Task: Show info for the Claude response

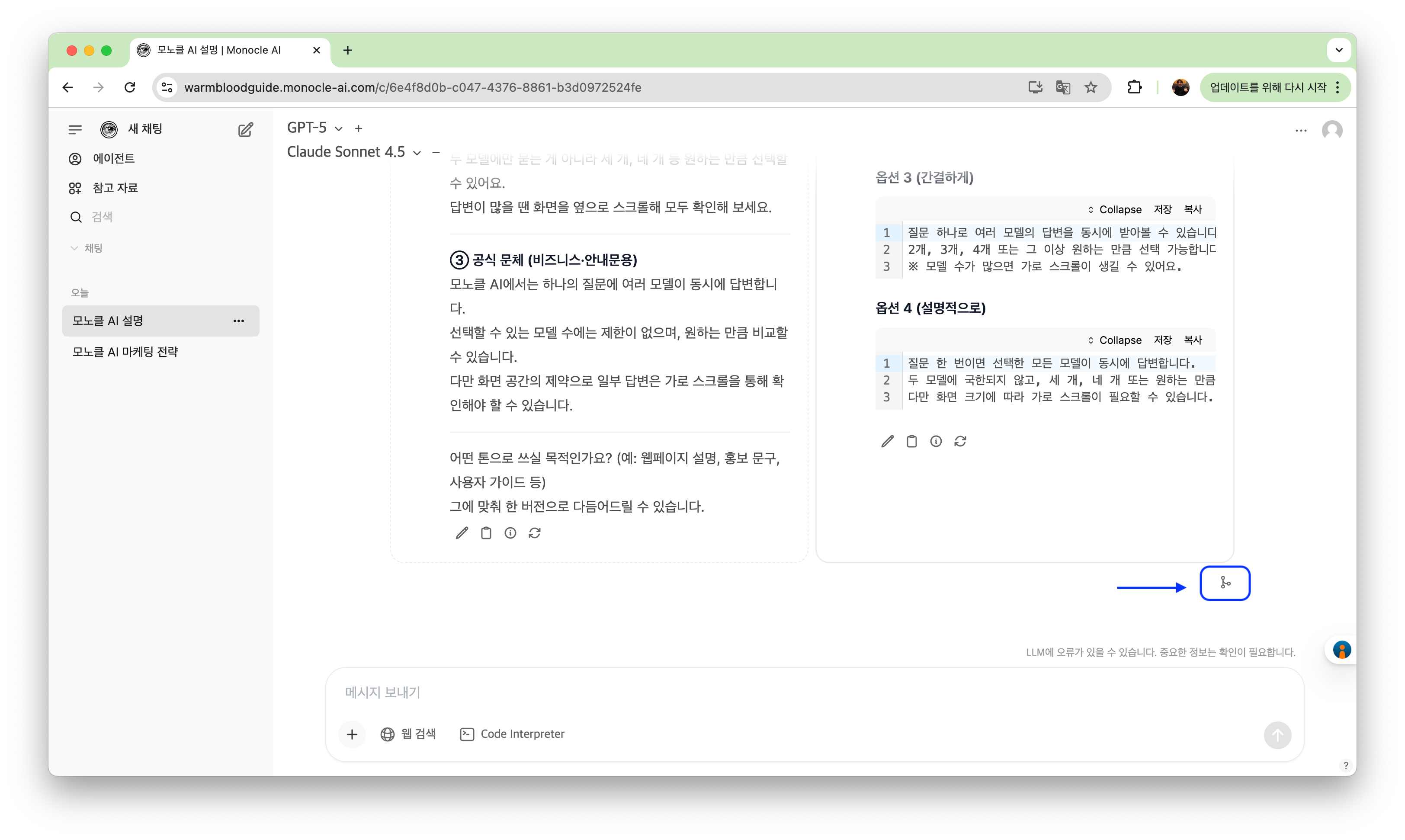Action: pyautogui.click(x=936, y=441)
